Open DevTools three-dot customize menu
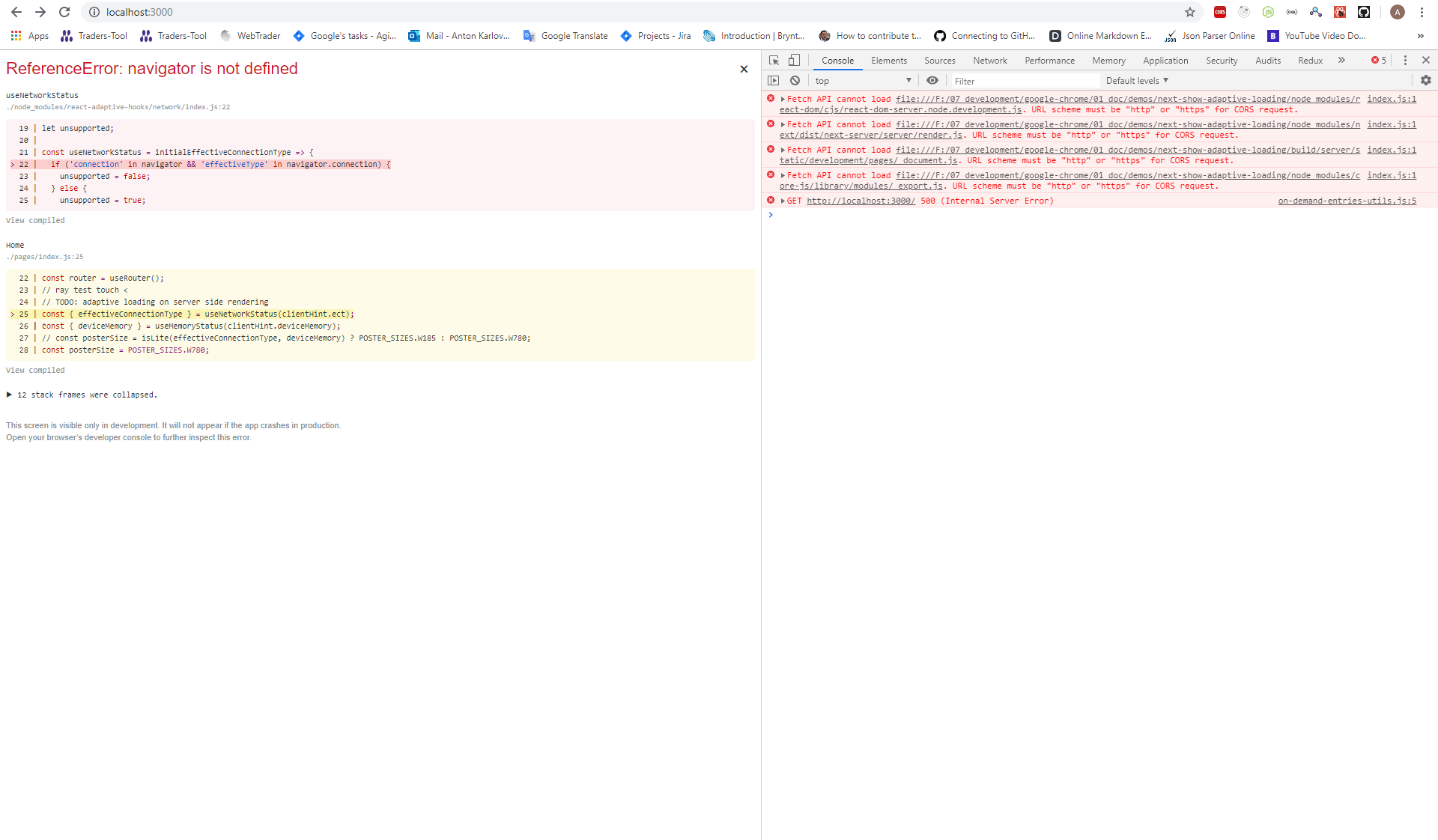This screenshot has width=1438, height=840. 1405,60
